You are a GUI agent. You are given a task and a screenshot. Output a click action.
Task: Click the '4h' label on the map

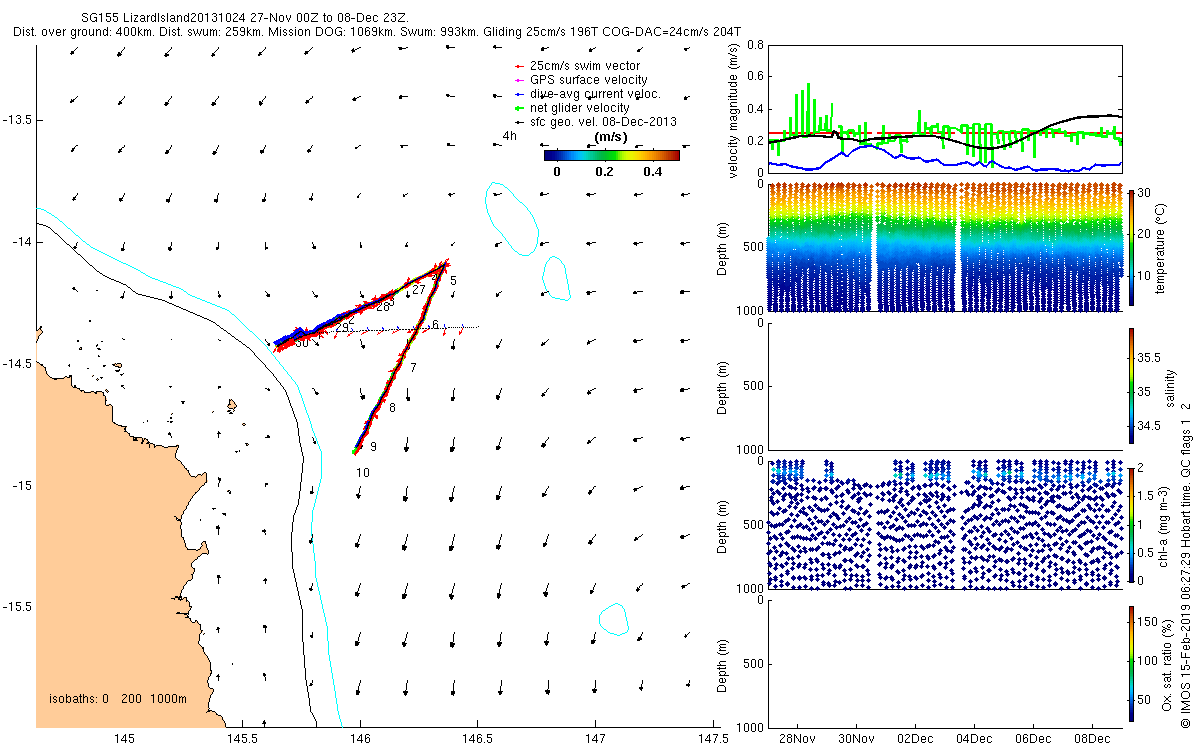pos(510,136)
